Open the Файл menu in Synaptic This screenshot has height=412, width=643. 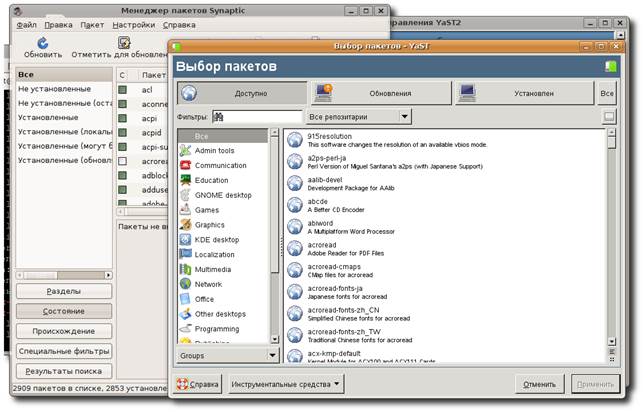coord(27,25)
